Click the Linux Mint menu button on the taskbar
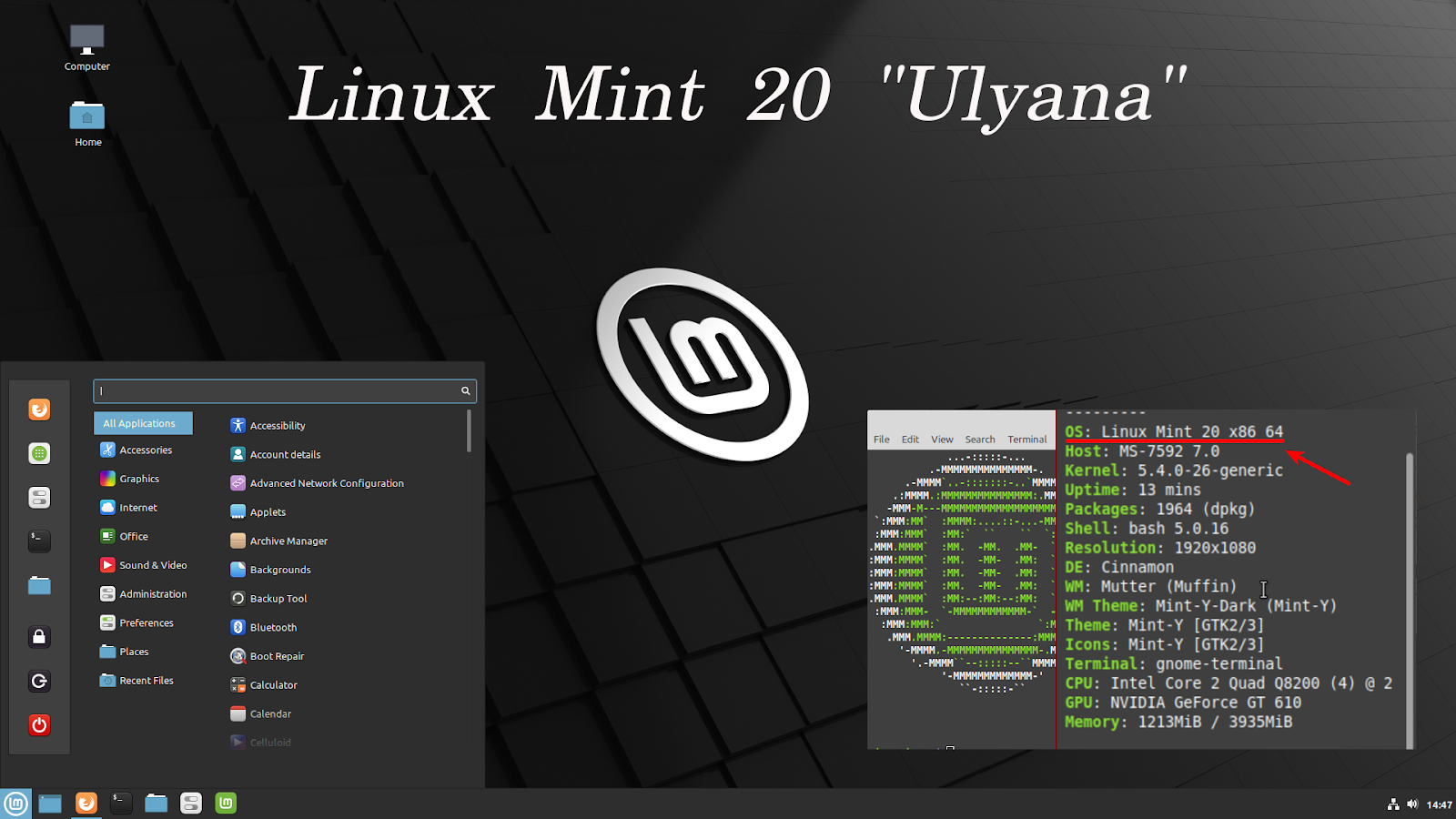The height and width of the screenshot is (819, 1456). [15, 804]
